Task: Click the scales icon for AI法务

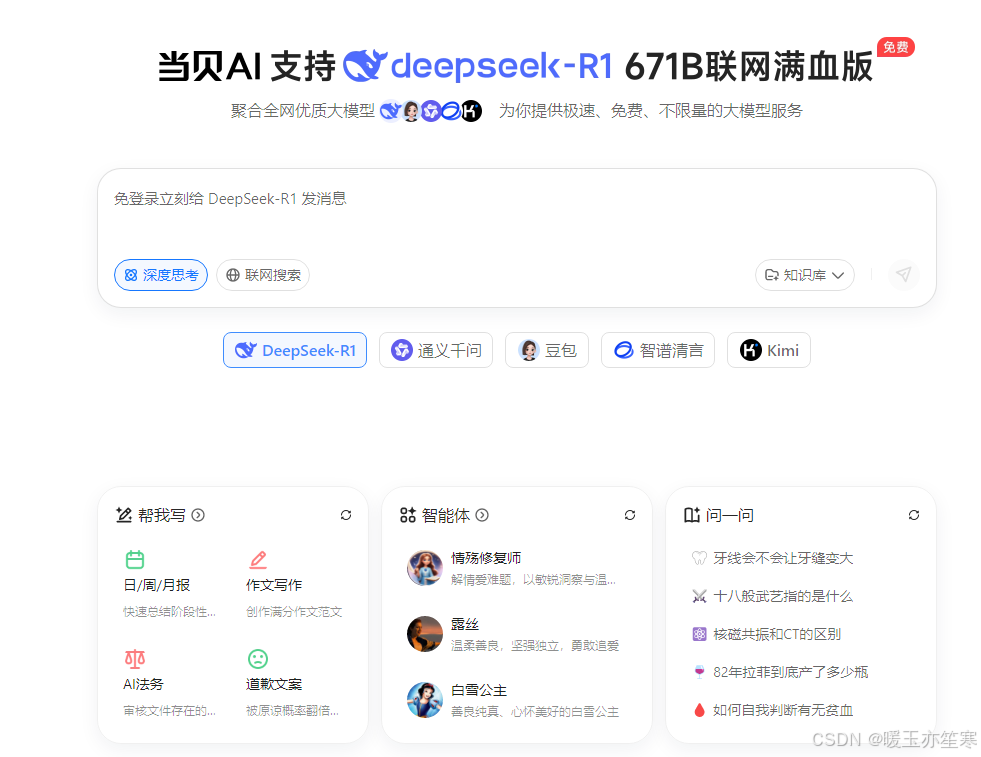Action: 135,658
